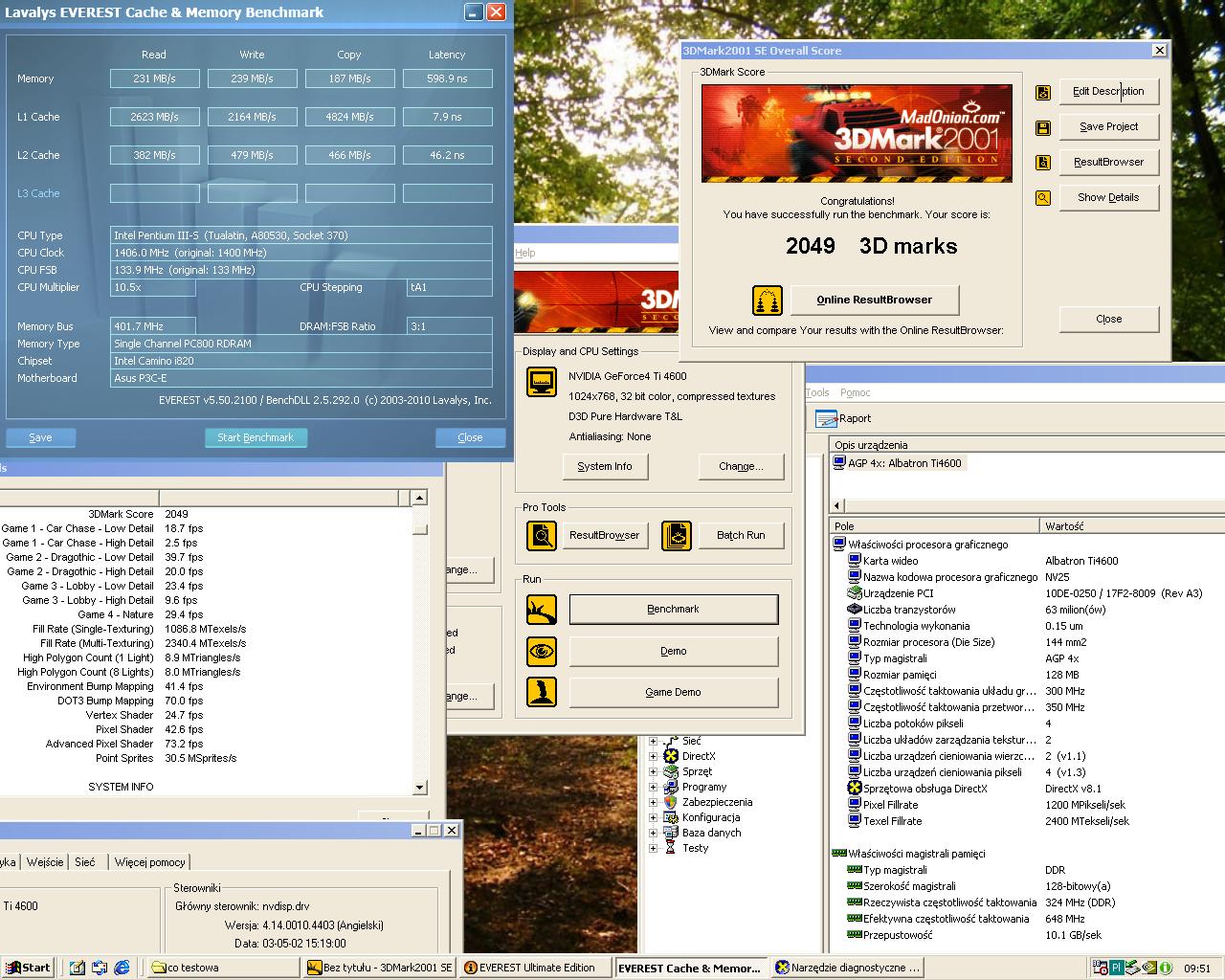1225x980 pixels.
Task: Switch to Narzędzie diagnostyczne taskbar item
Action: (848, 968)
